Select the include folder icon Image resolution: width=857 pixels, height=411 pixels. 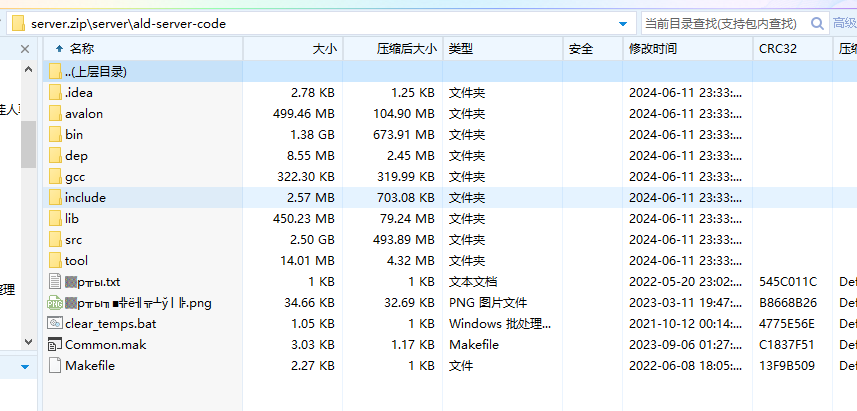(55, 198)
